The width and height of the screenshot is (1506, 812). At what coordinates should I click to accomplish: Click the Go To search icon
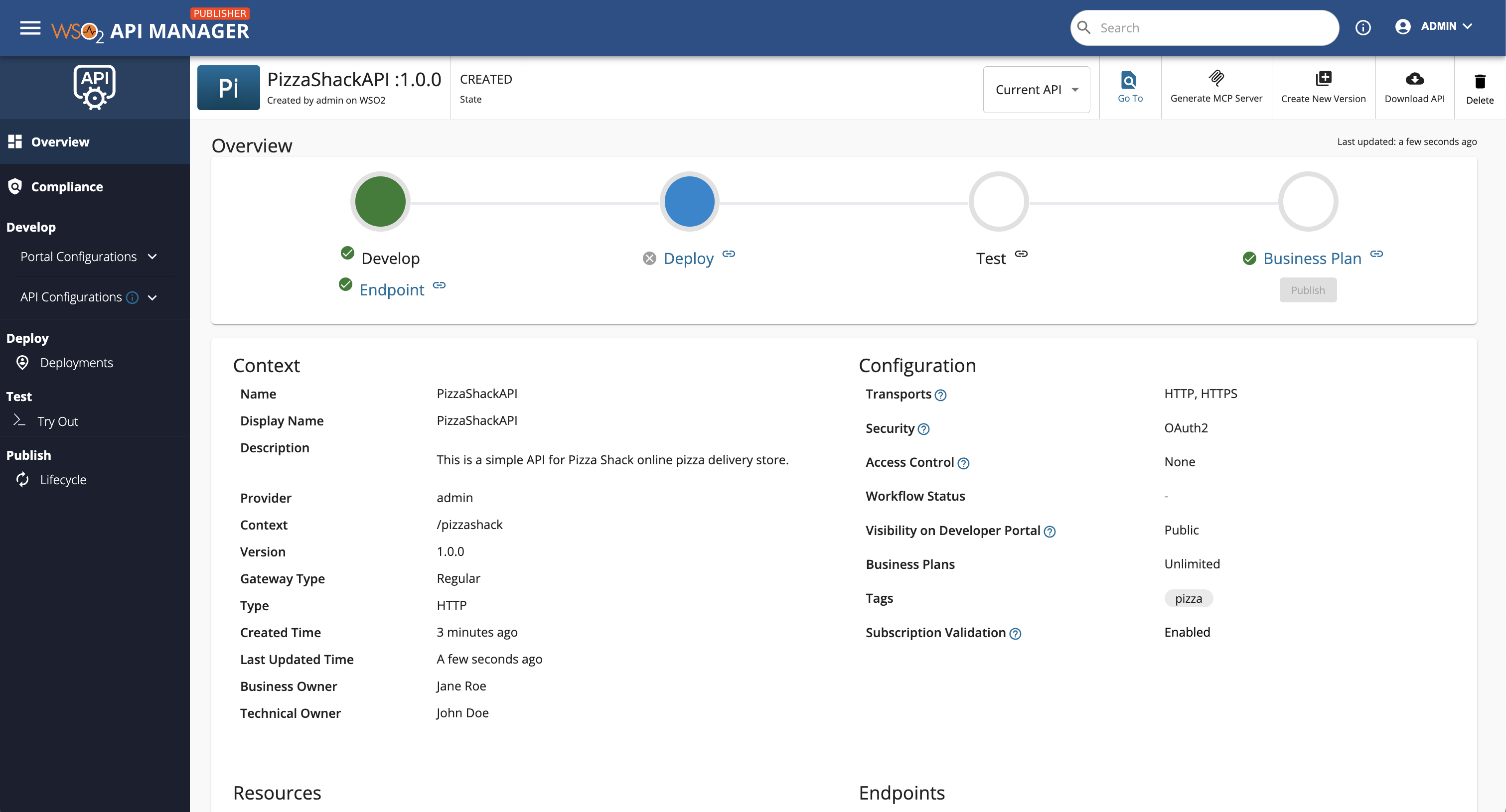(1129, 80)
